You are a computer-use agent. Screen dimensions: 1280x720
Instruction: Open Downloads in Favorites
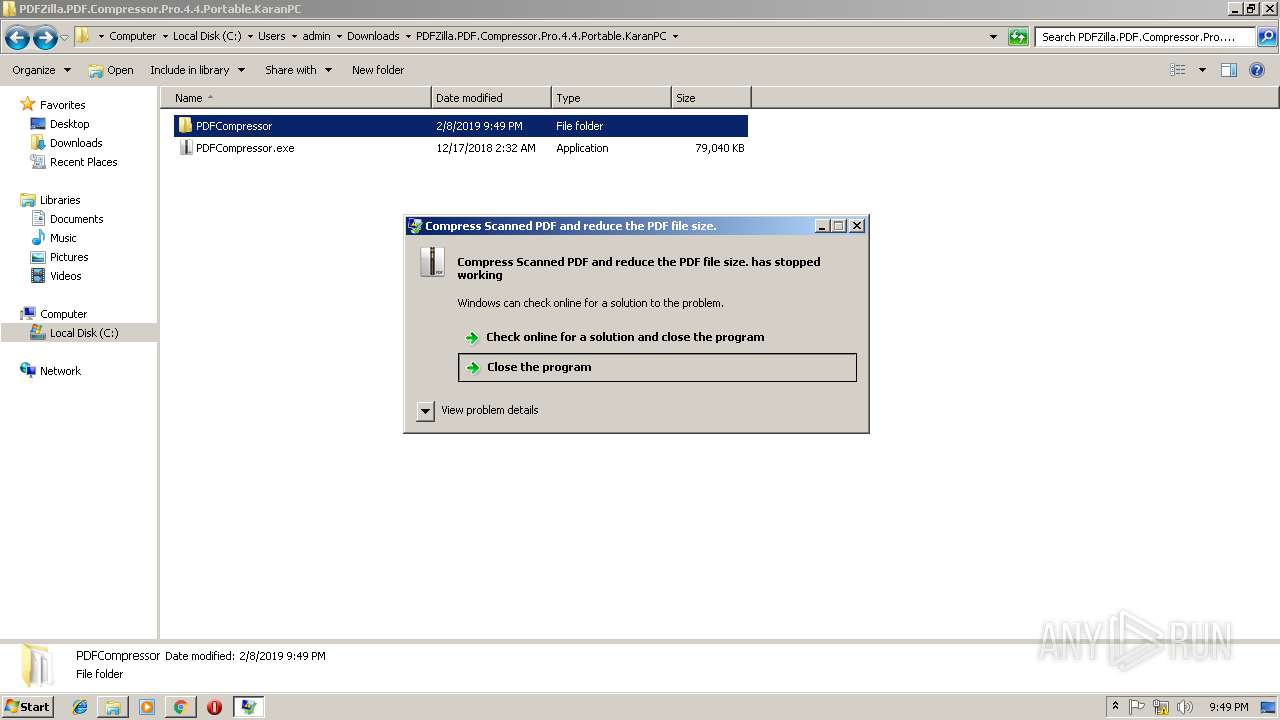click(76, 143)
